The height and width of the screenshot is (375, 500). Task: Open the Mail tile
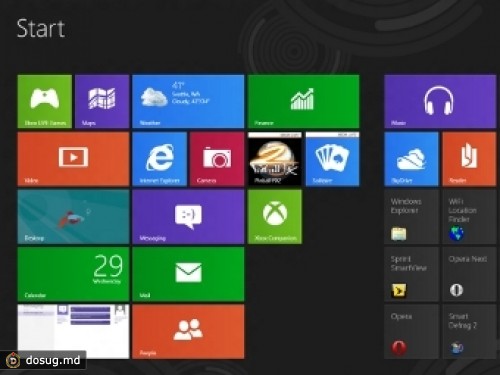188,274
